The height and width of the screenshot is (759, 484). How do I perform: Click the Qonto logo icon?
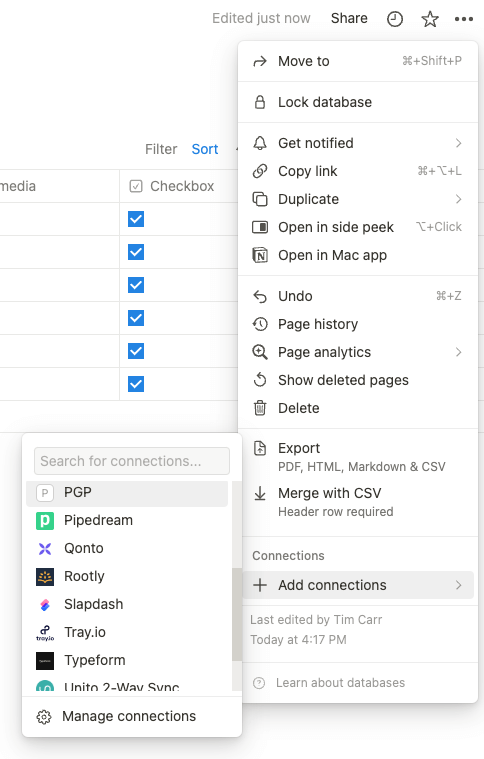[x=45, y=548]
